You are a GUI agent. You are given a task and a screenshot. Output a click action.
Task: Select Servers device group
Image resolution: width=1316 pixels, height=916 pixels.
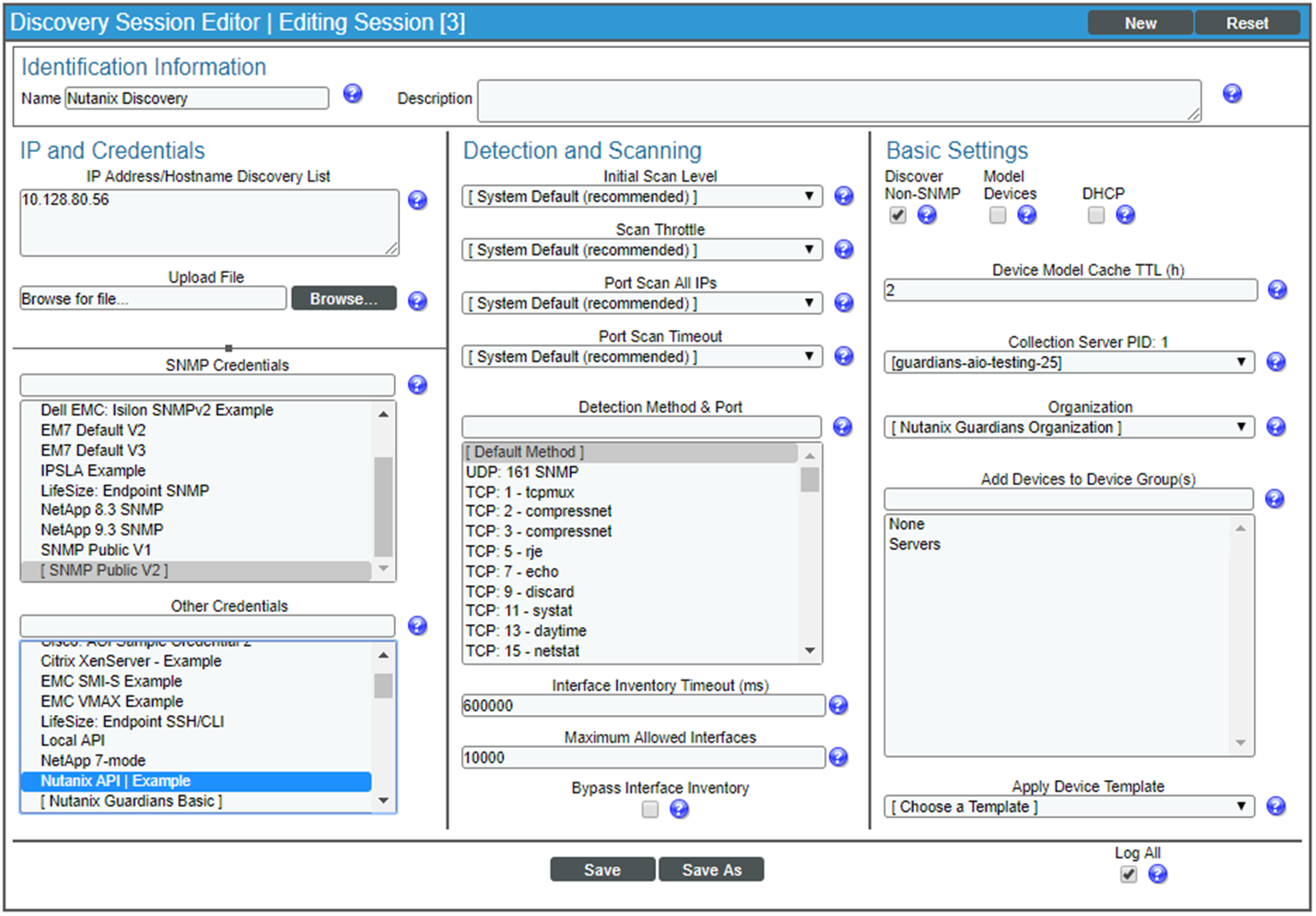(1056, 544)
